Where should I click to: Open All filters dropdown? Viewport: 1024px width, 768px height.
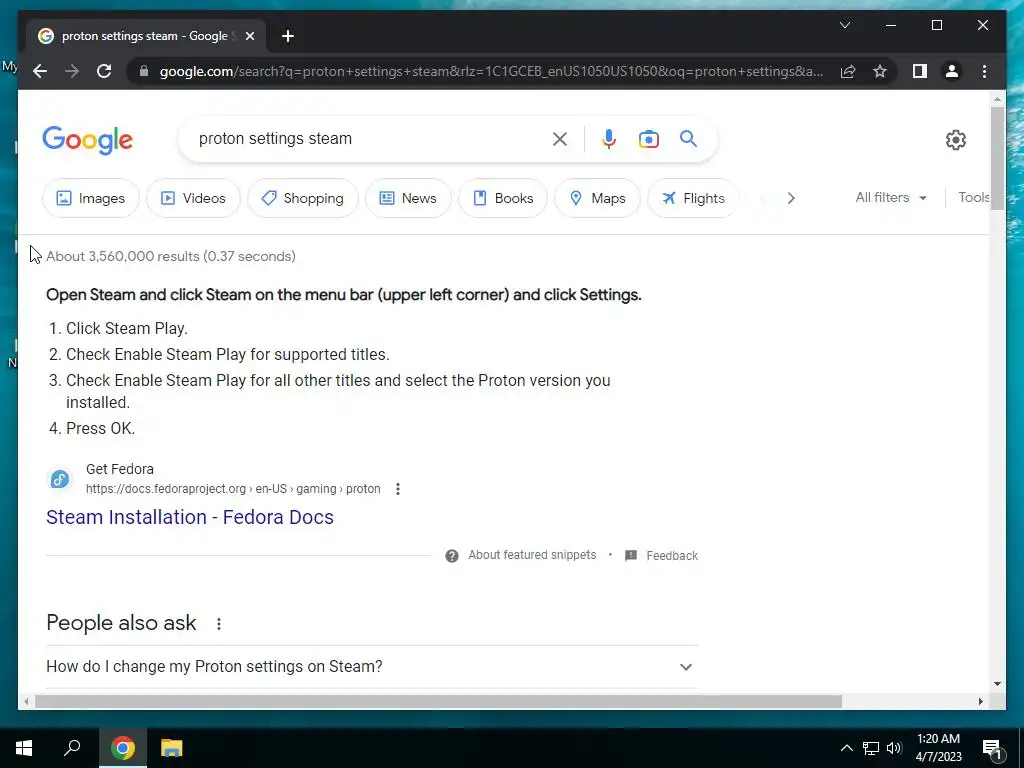coord(891,197)
